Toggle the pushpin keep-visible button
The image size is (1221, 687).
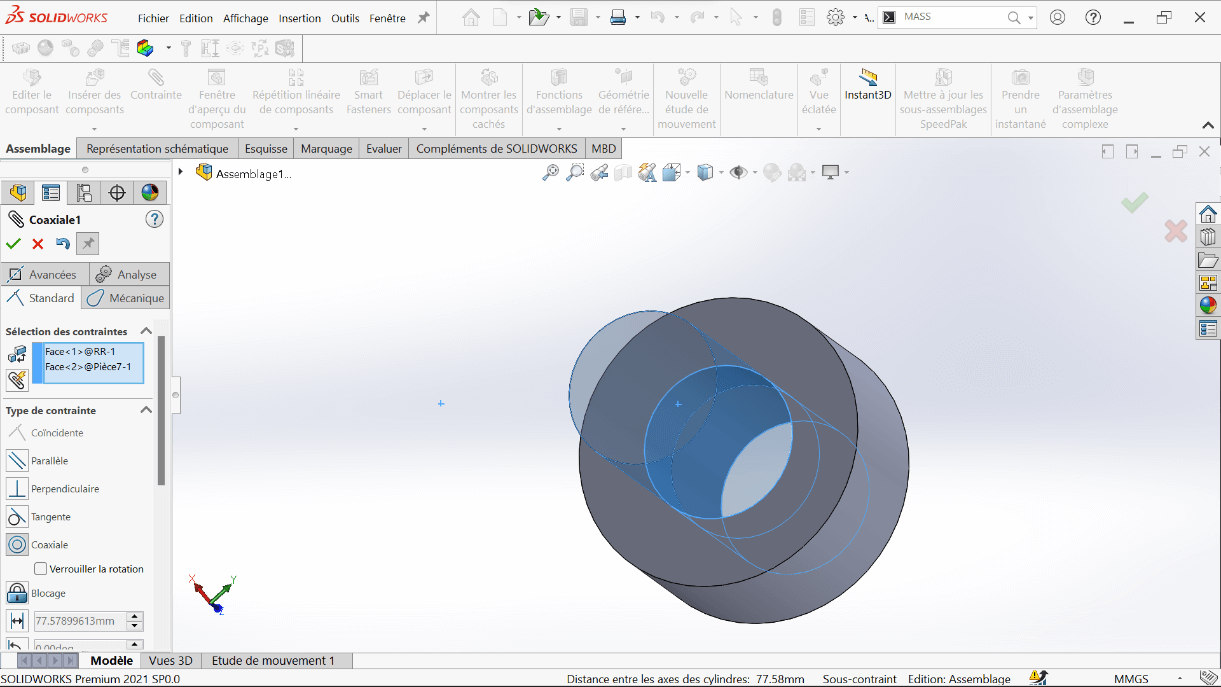tap(88, 244)
